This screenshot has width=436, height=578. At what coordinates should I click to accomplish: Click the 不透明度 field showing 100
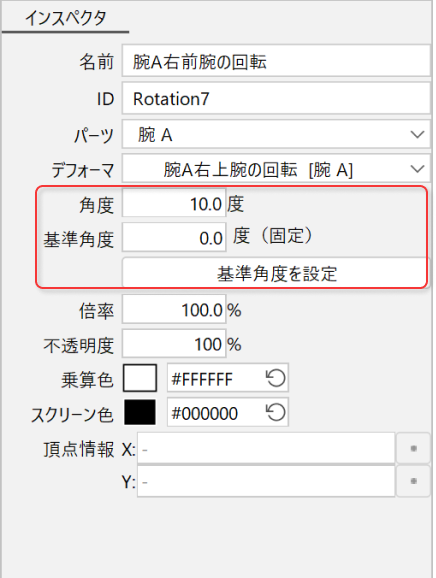[x=174, y=344]
